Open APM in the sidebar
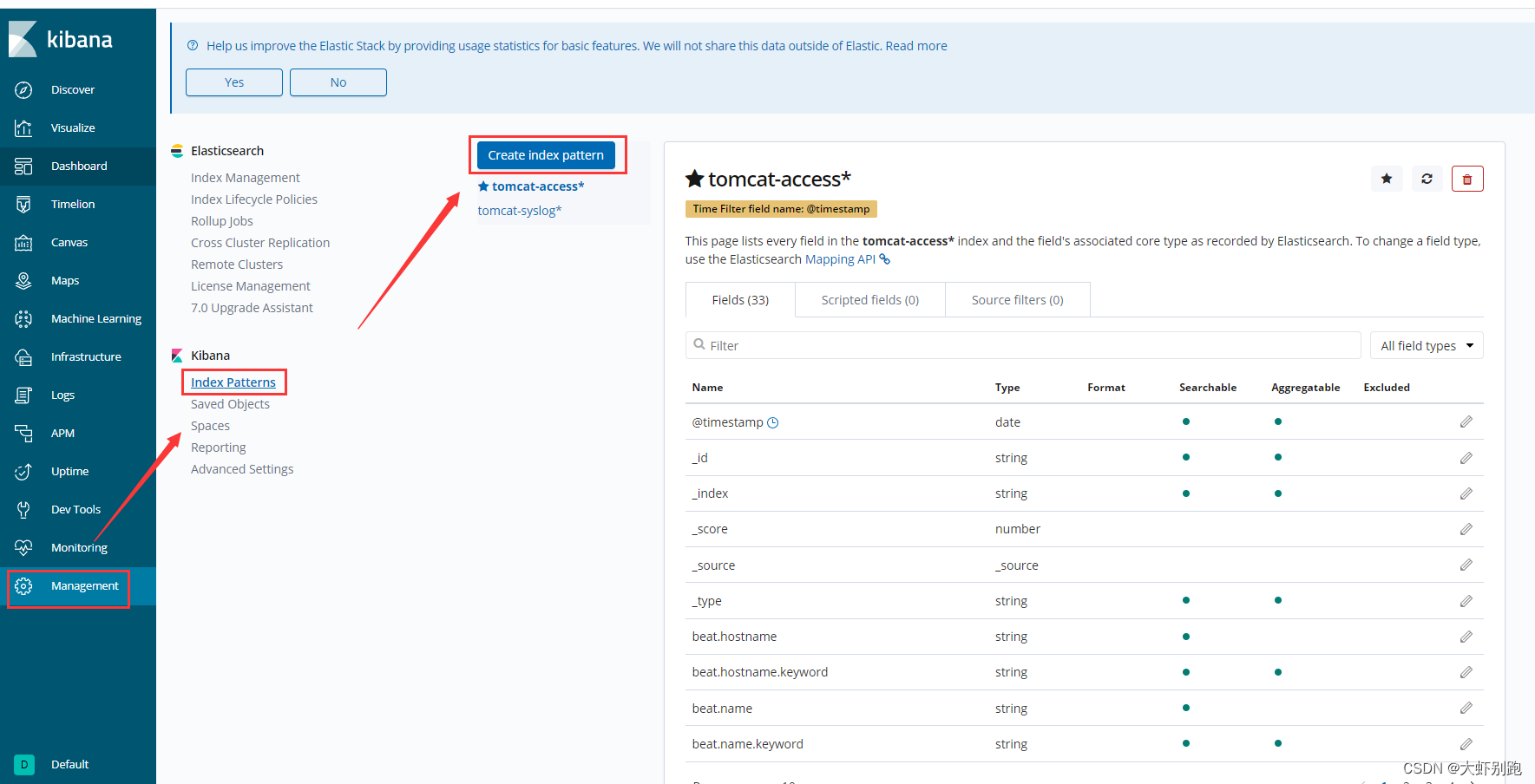The image size is (1535, 784). coord(62,433)
